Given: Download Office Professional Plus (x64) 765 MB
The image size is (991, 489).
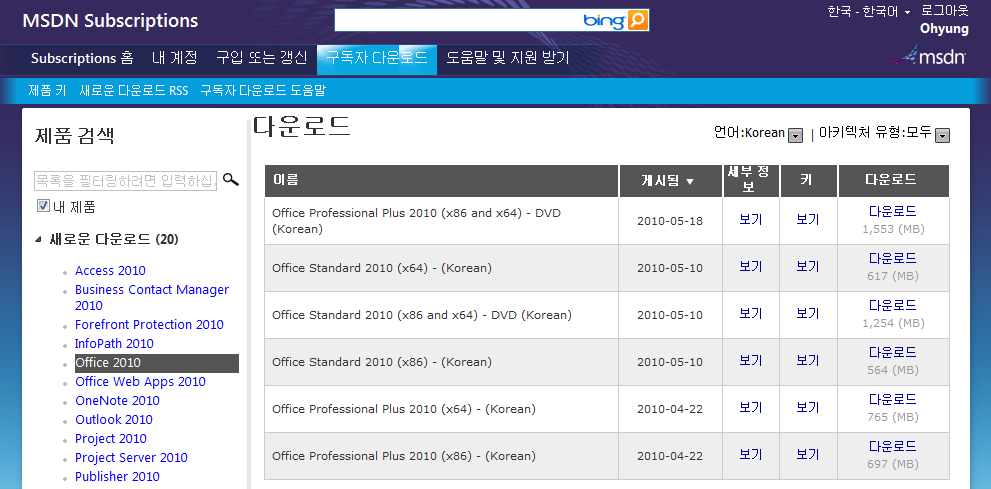Looking at the screenshot, I should [892, 399].
